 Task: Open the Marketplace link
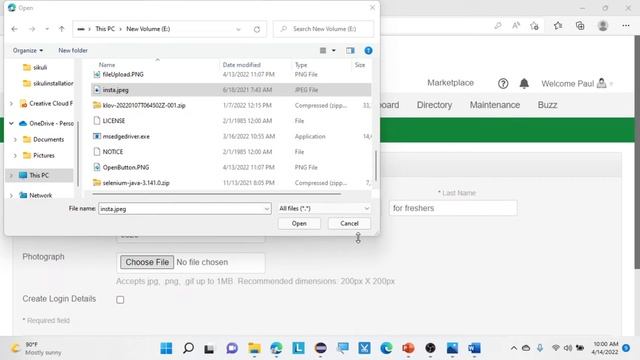click(x=450, y=83)
